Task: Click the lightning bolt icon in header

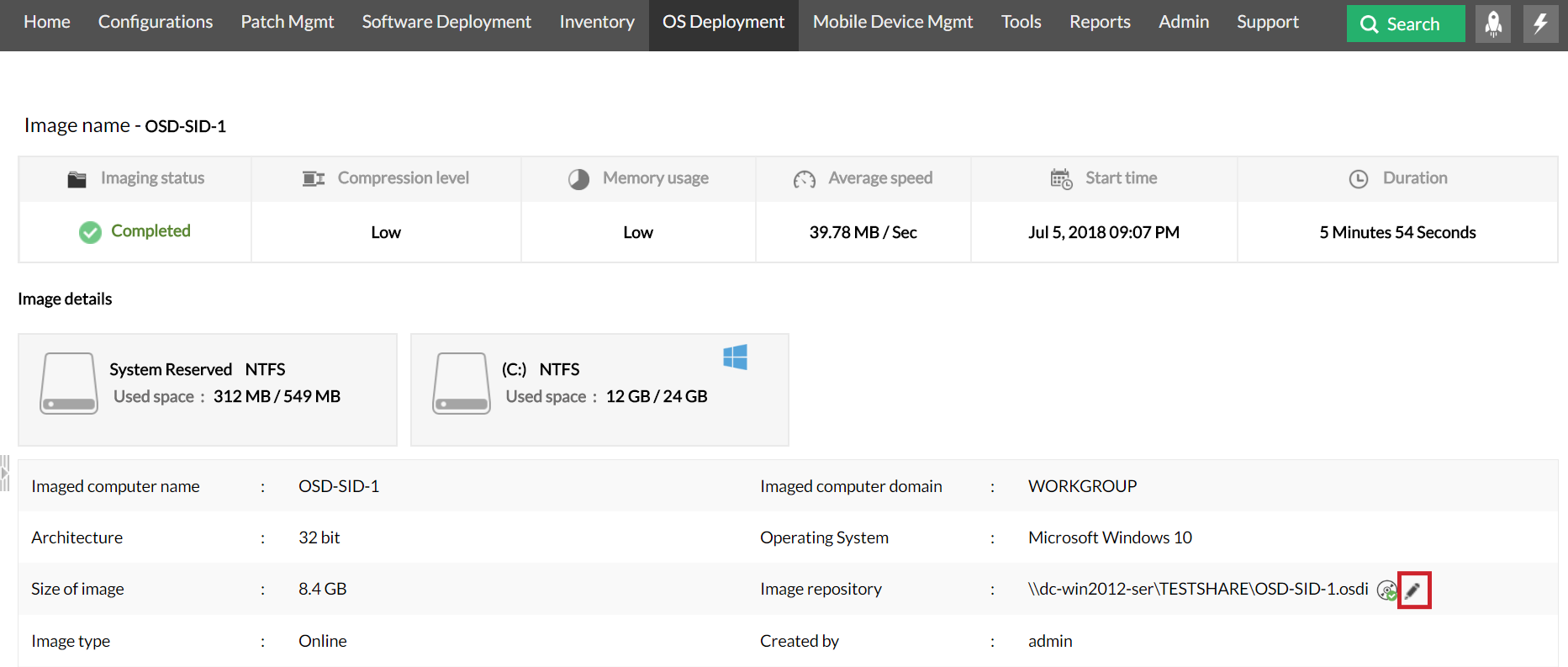Action: pos(1540,24)
